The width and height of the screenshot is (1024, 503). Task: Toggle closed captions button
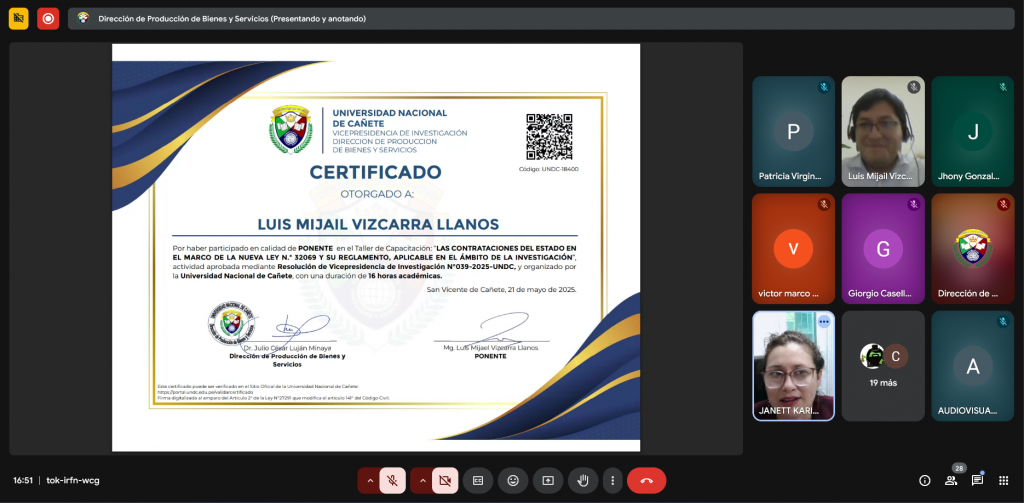[478, 481]
